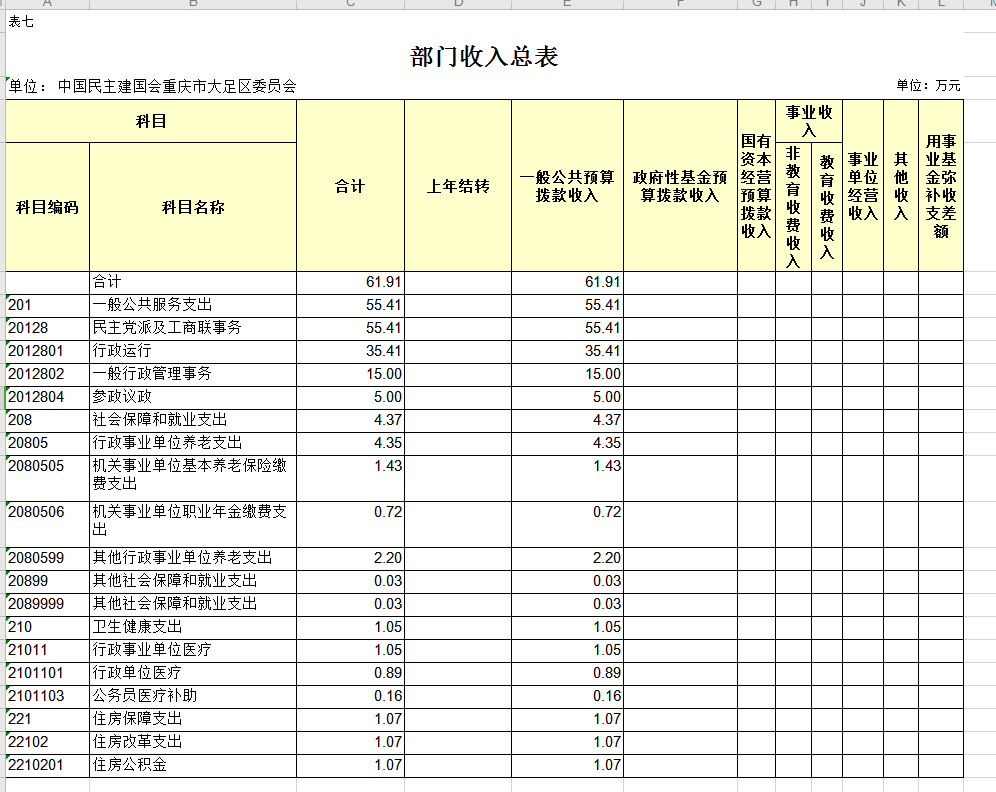
Task: Select 合计 value 0.89 in row 2101101
Action: click(x=351, y=673)
